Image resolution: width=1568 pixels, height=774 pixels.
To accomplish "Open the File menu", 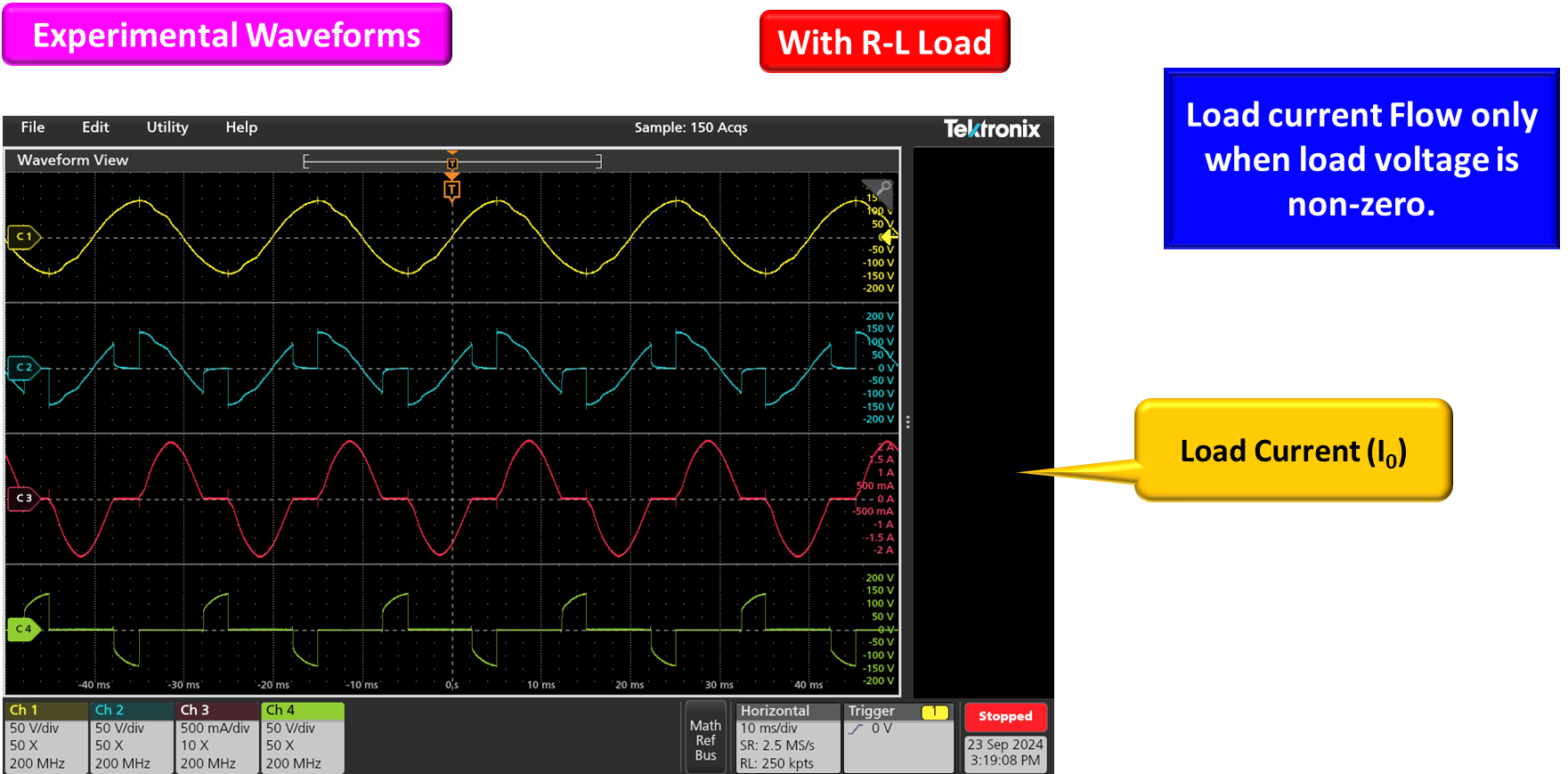I will pyautogui.click(x=33, y=127).
